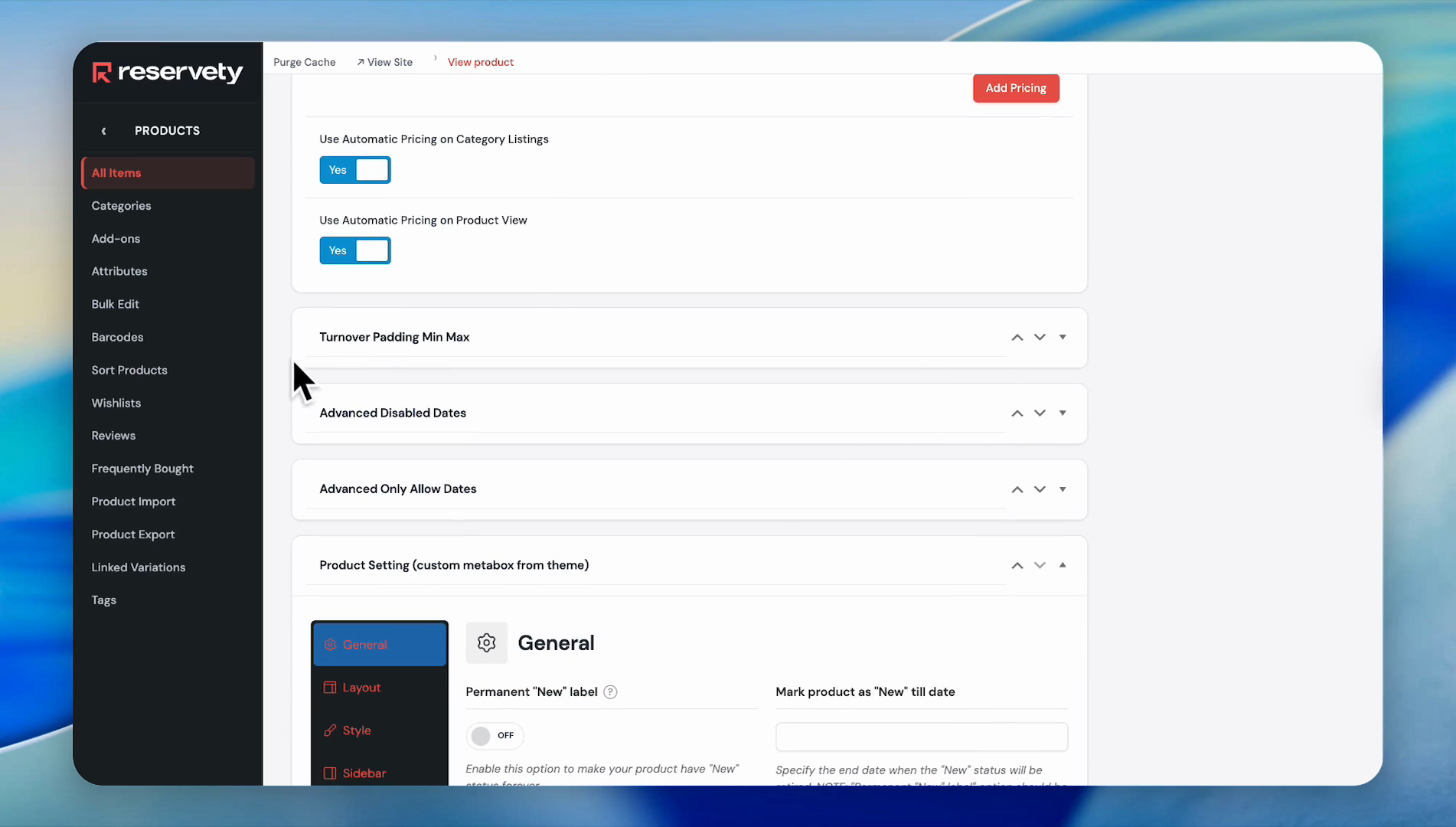The width and height of the screenshot is (1456, 827).
Task: Open the View product link
Action: pos(480,62)
